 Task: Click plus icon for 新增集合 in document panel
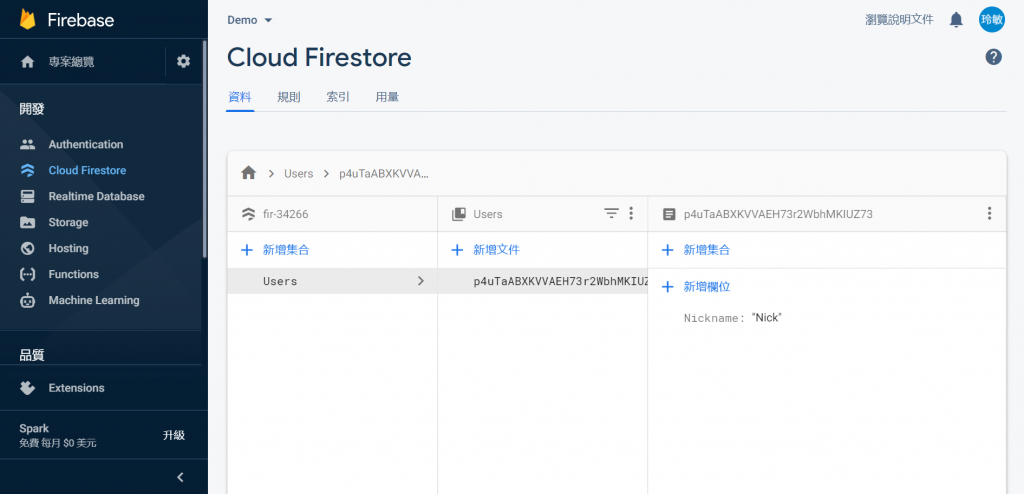pyautogui.click(x=667, y=250)
